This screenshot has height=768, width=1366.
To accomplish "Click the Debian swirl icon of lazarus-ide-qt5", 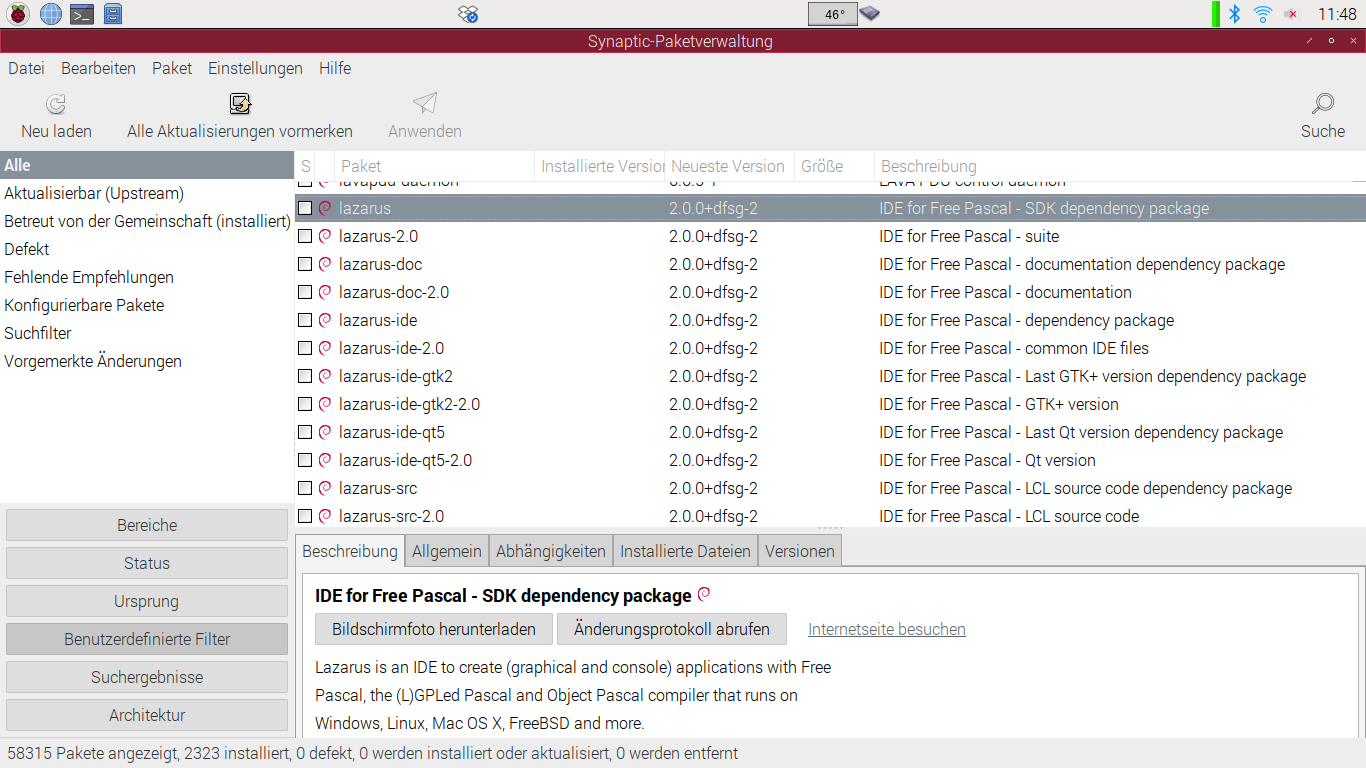I will (x=325, y=432).
